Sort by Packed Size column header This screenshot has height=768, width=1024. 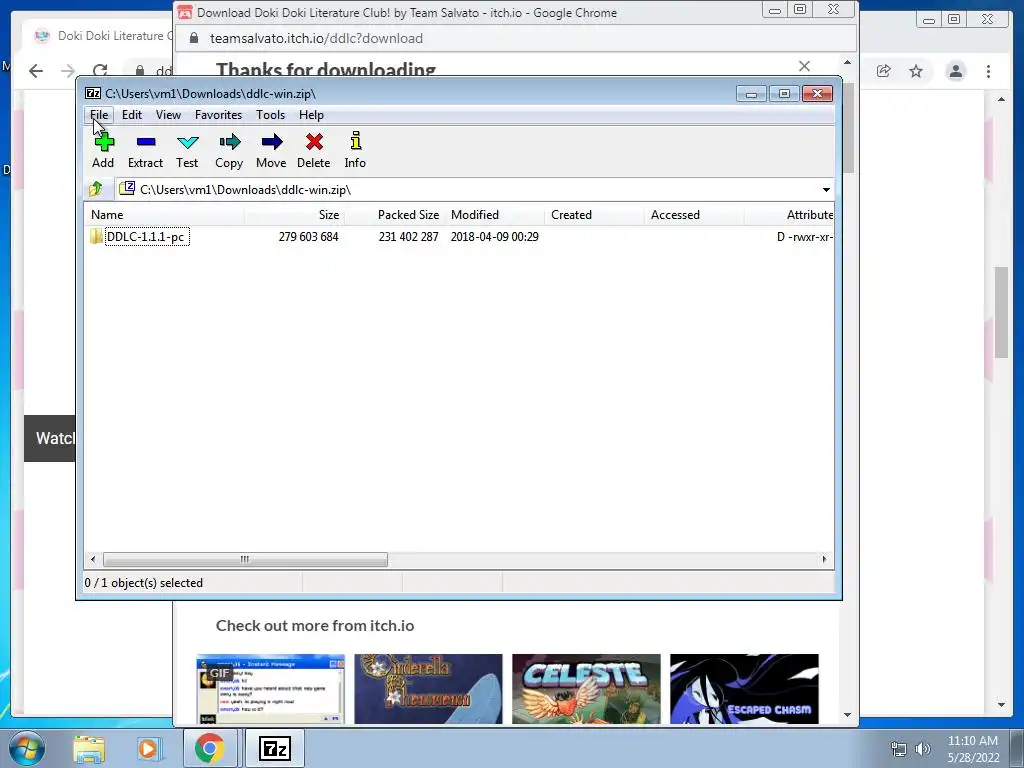coord(394,215)
